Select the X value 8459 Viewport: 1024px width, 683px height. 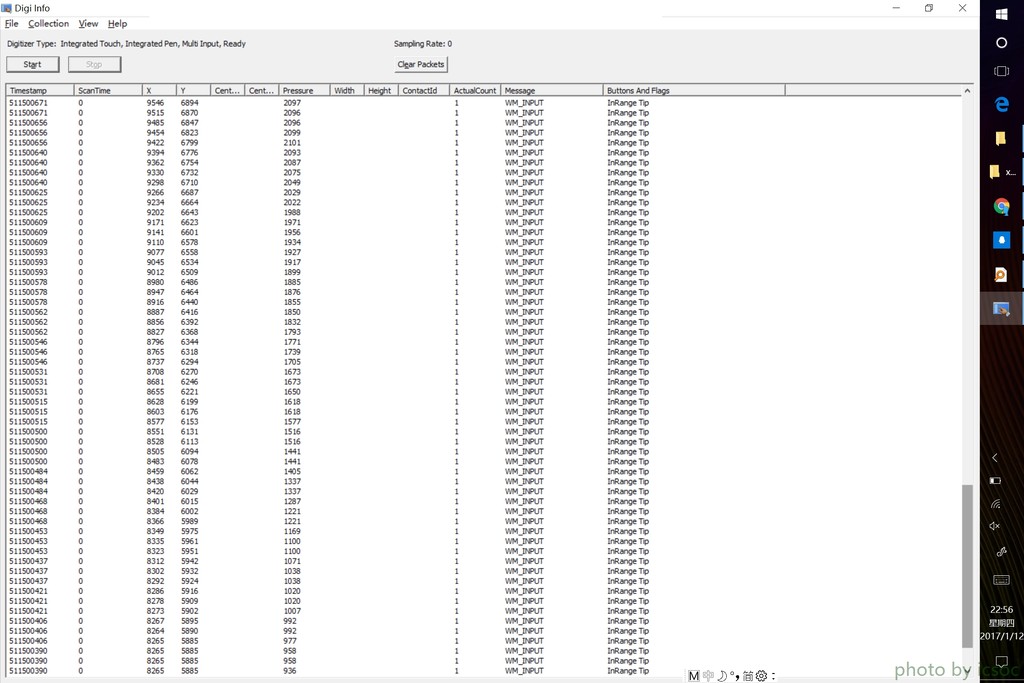[155, 471]
